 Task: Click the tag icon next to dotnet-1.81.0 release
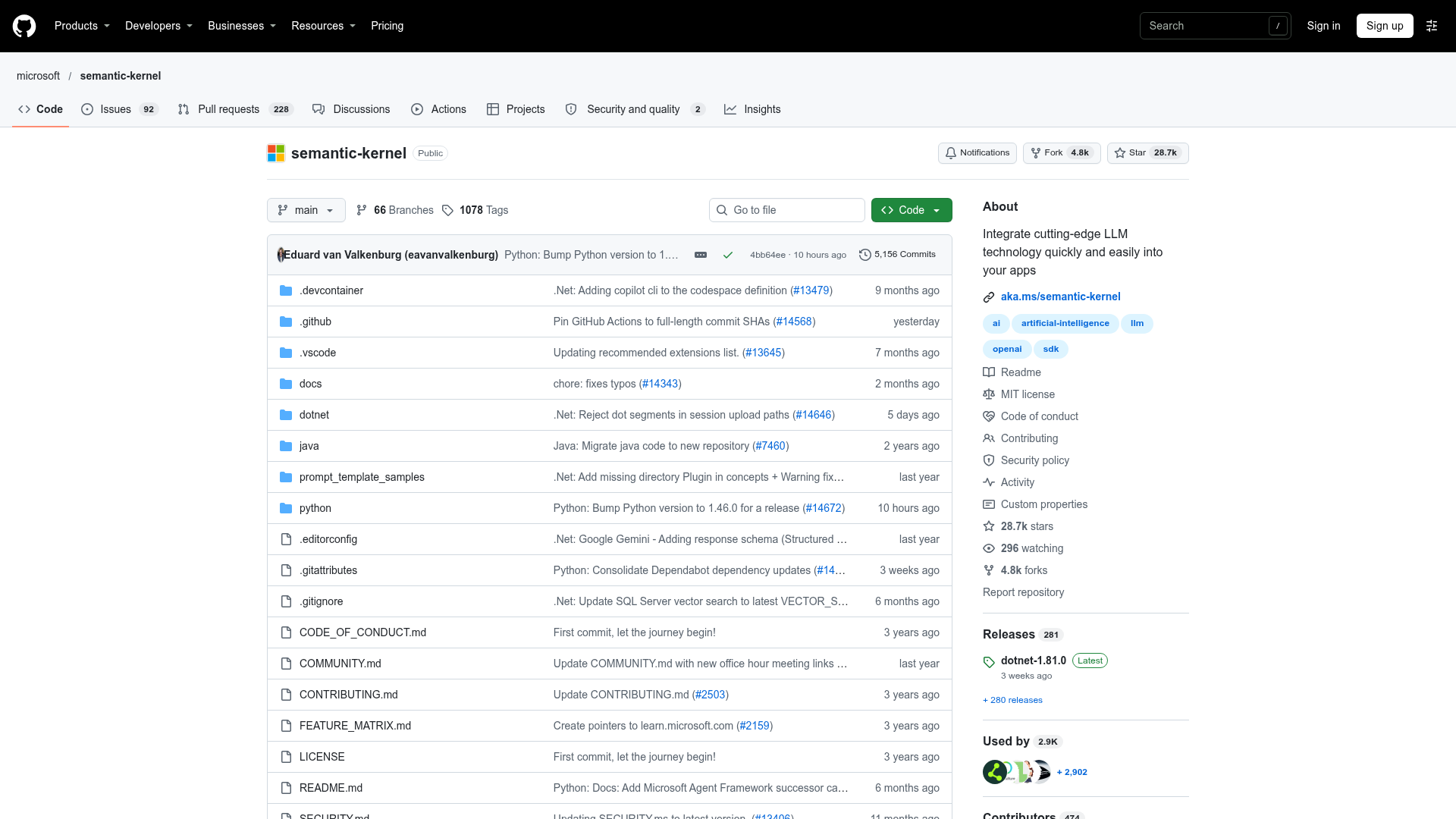989,661
